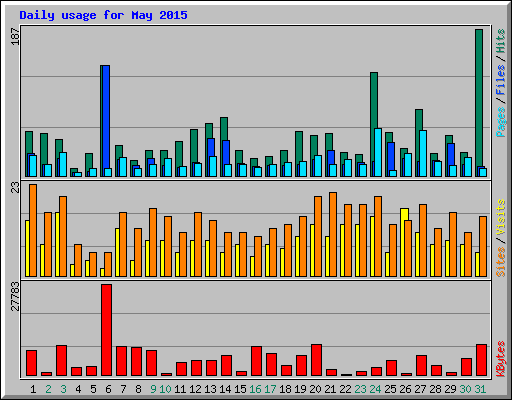This screenshot has width=512, height=400.
Task: Click the day 20 x-axis label
Action: pyautogui.click(x=315, y=389)
